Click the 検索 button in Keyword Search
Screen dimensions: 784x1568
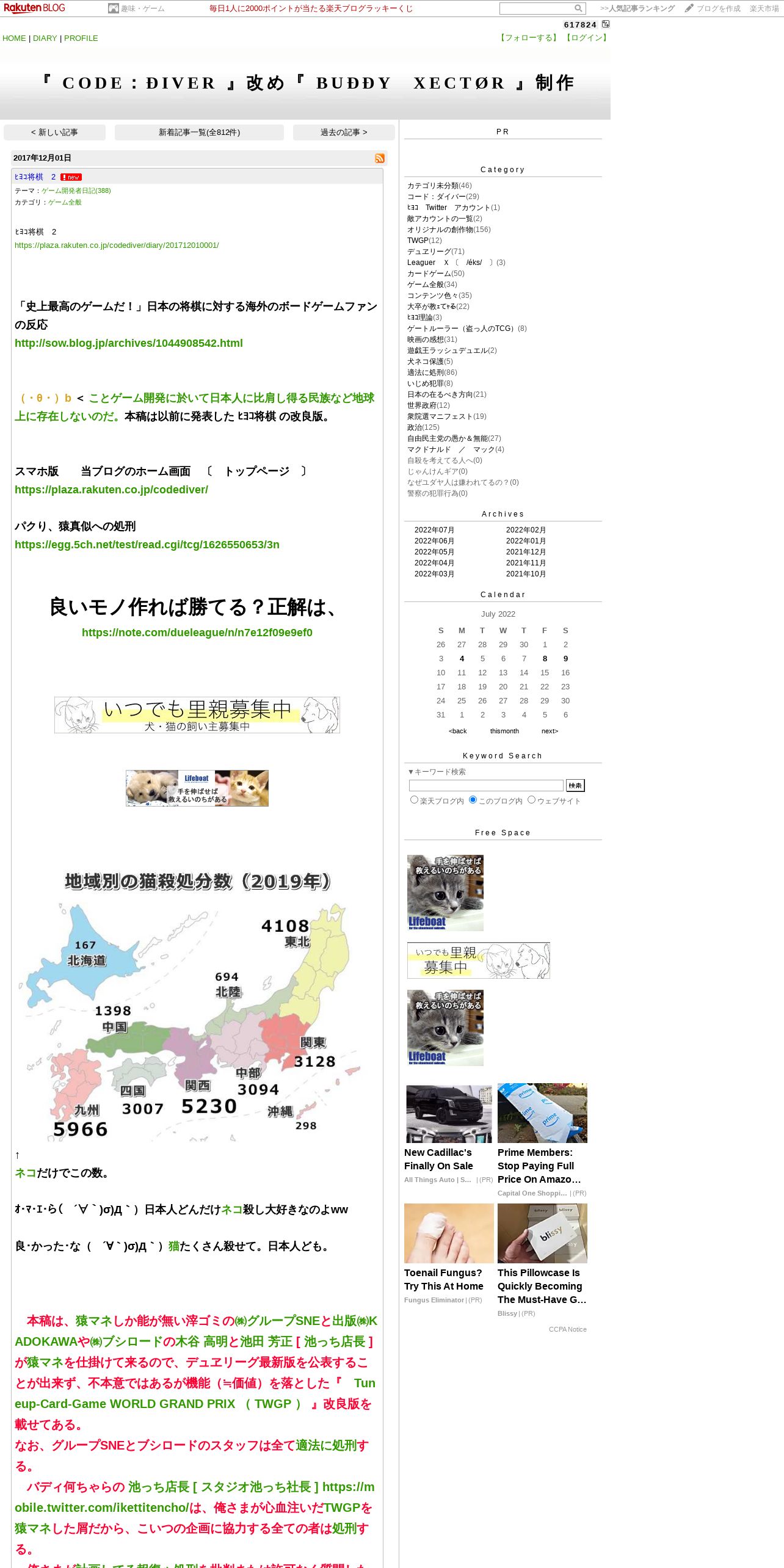click(x=575, y=786)
